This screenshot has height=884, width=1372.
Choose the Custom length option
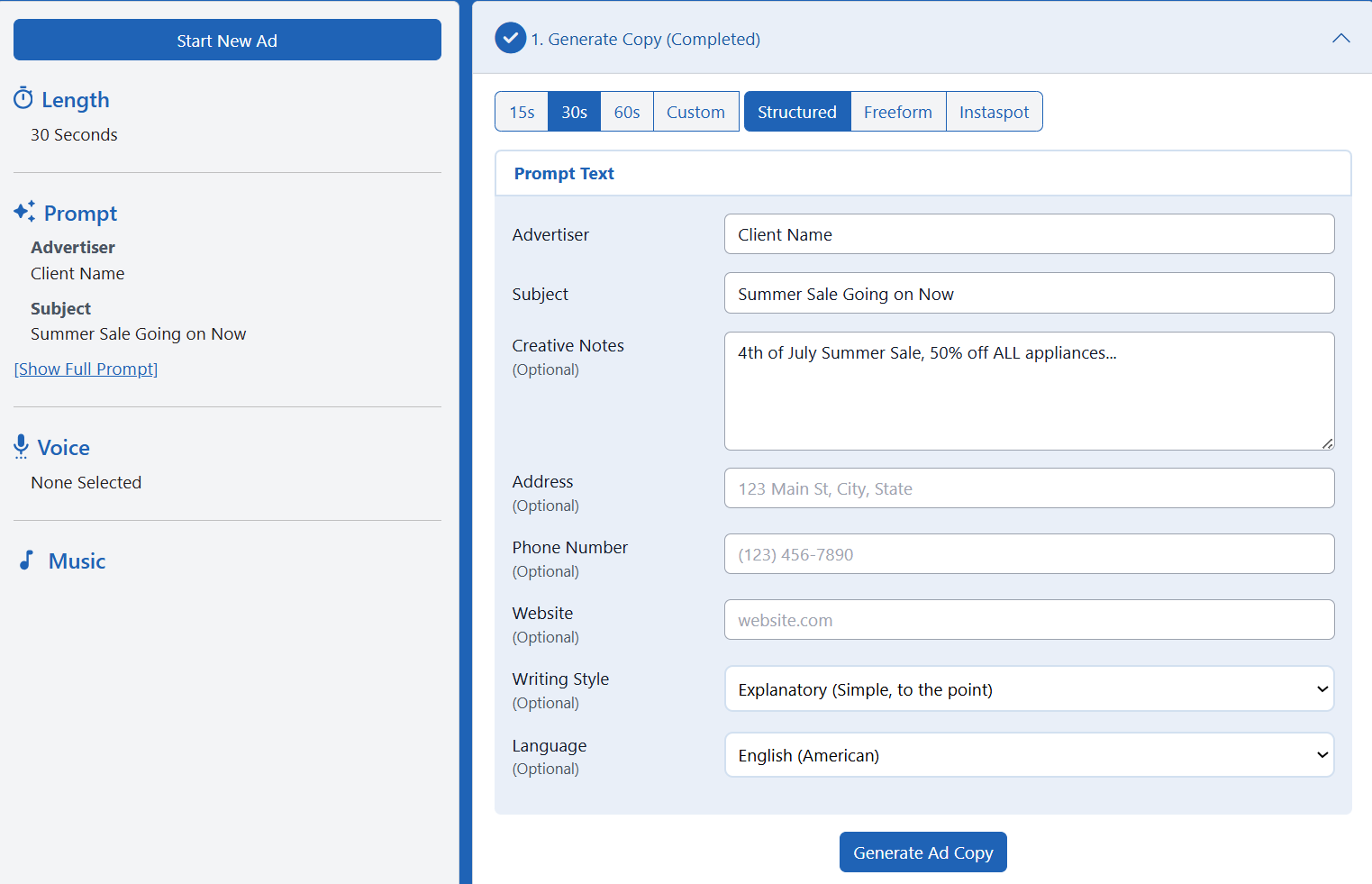(x=695, y=112)
